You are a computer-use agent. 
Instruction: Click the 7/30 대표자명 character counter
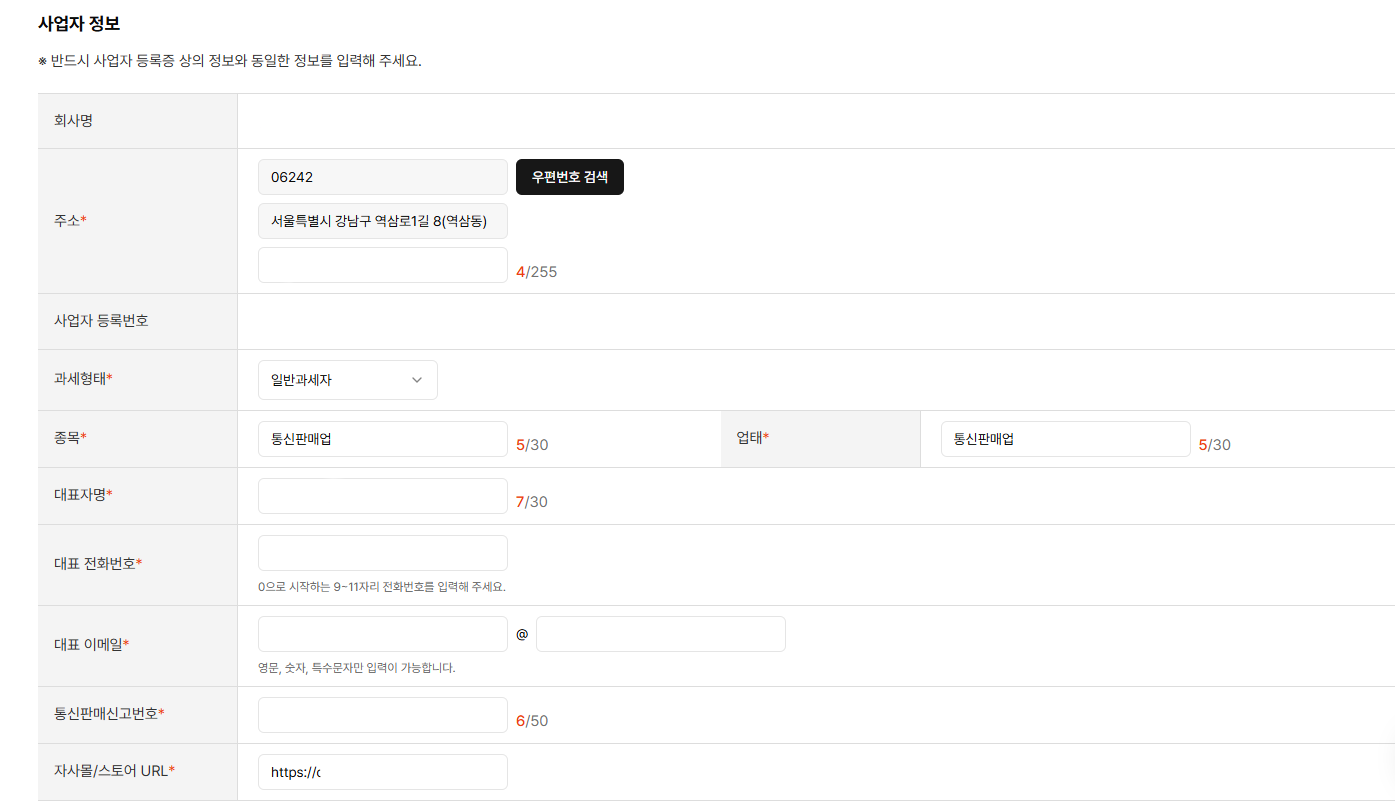531,502
